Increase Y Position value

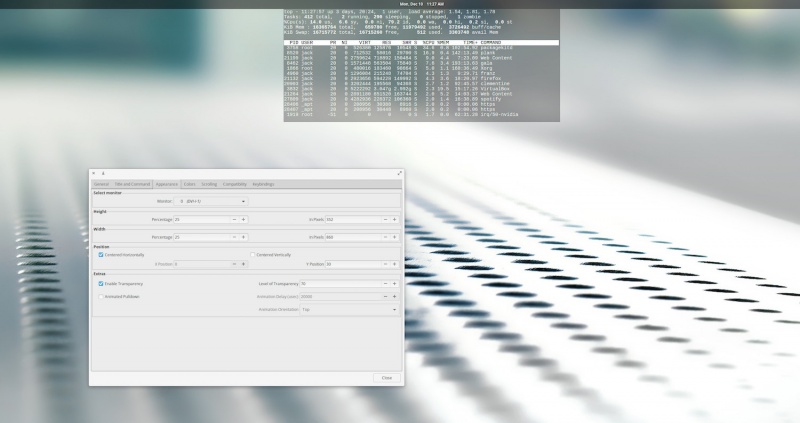point(394,264)
